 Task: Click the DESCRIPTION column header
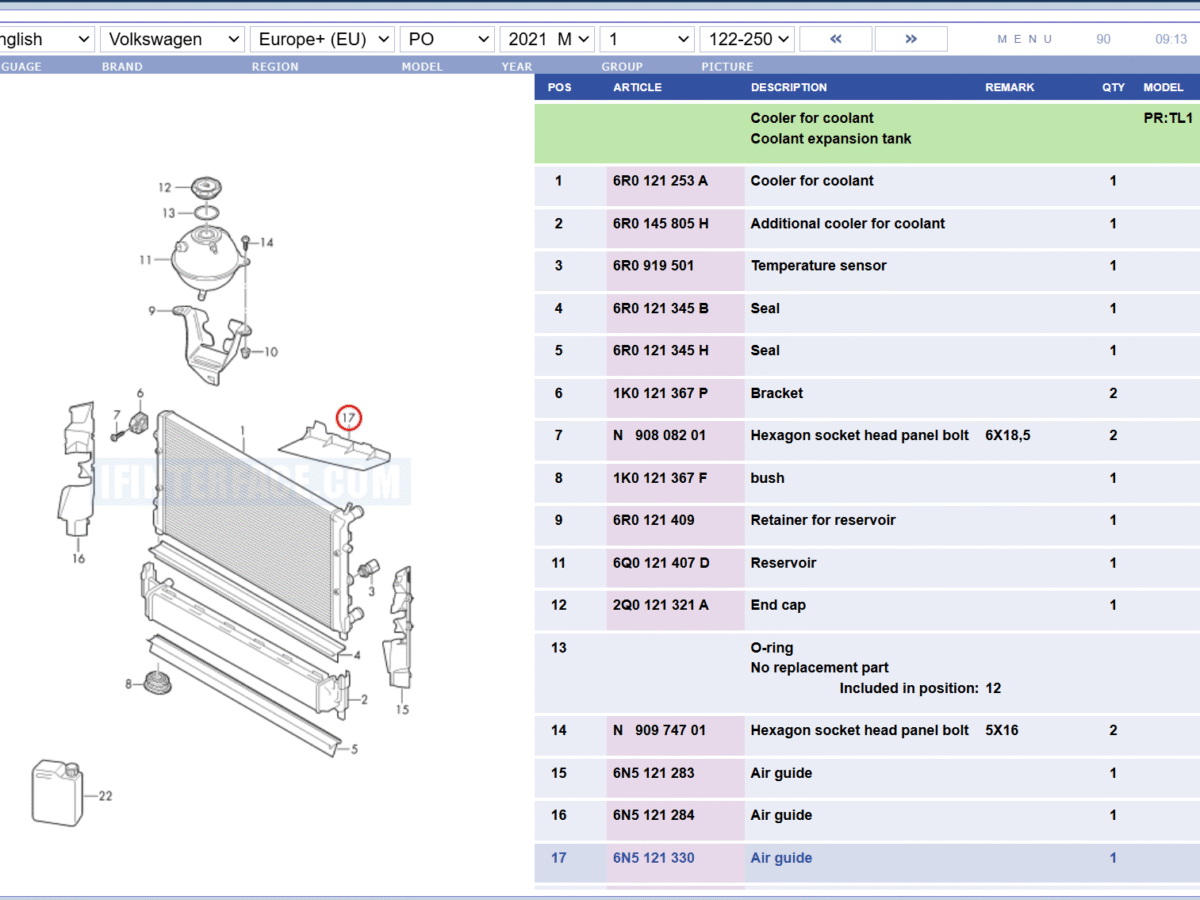click(789, 87)
